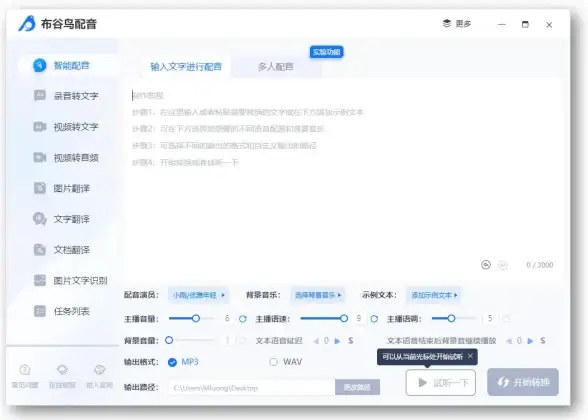Open 图片翻译 from the sidebar
588x420 pixels.
[x=62, y=188]
